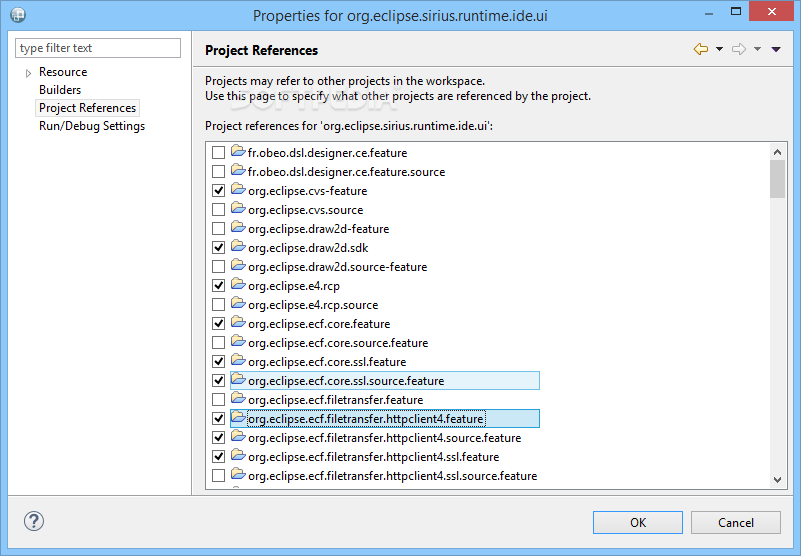Click the project list scrollbar thumb
The width and height of the screenshot is (801, 556).
click(x=777, y=179)
